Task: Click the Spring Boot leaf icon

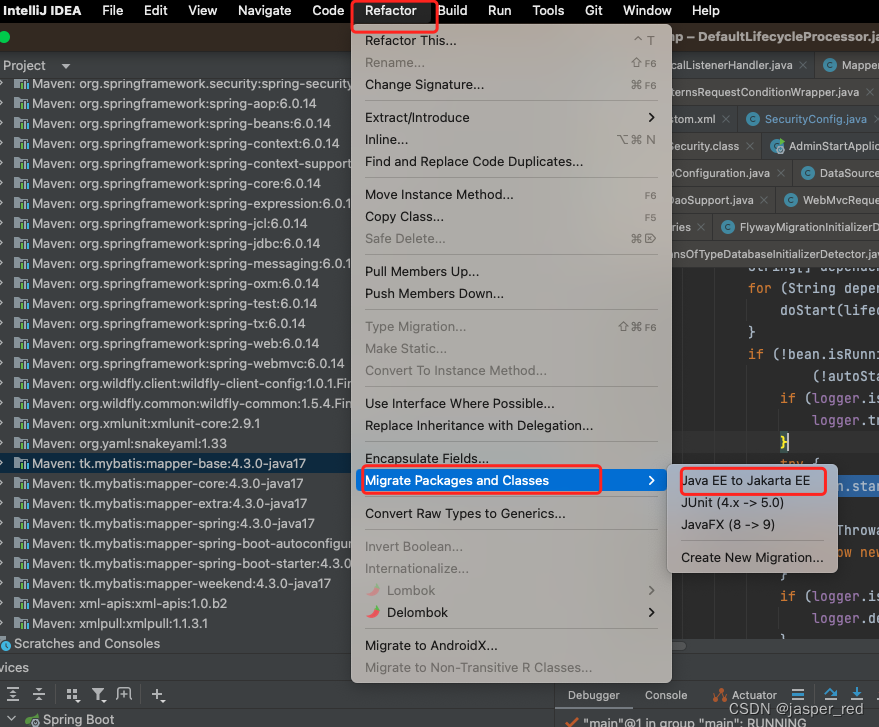Action: click(33, 720)
